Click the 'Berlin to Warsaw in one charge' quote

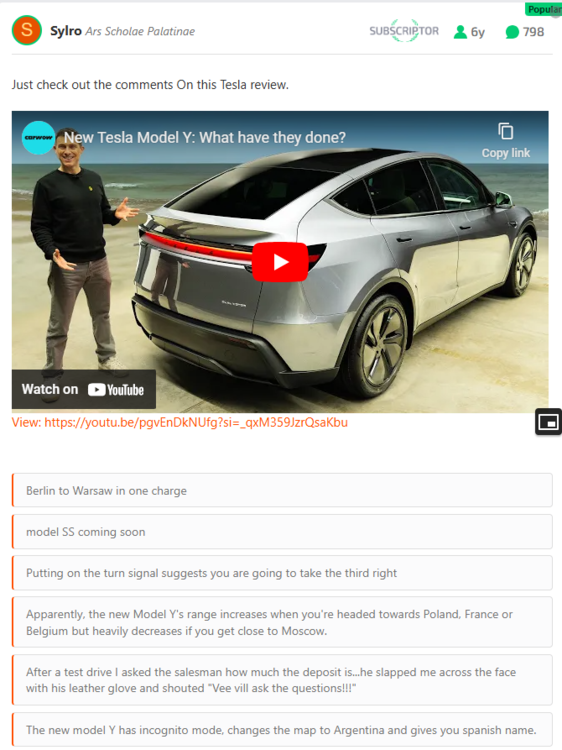[282, 490]
